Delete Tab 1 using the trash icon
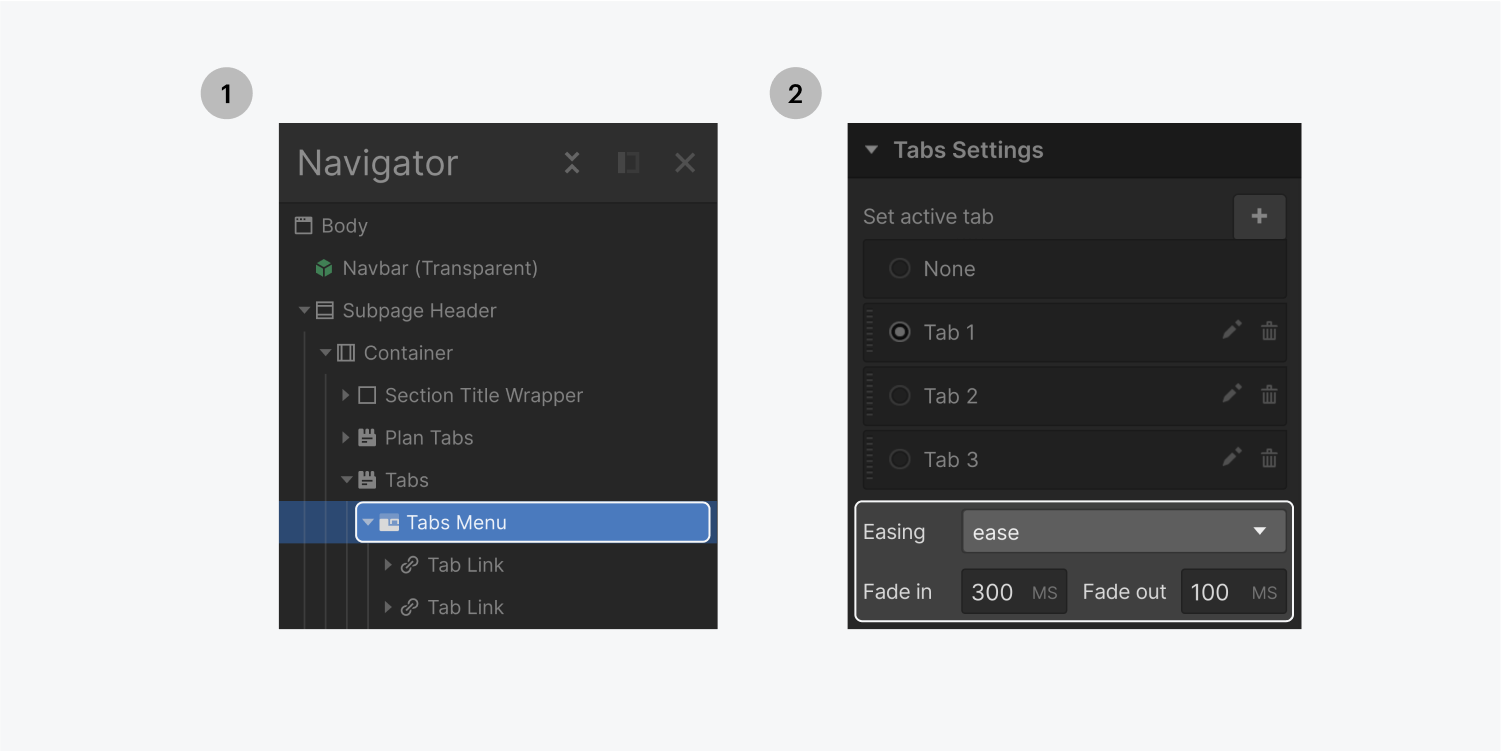The width and height of the screenshot is (1501, 751). pyautogui.click(x=1268, y=331)
